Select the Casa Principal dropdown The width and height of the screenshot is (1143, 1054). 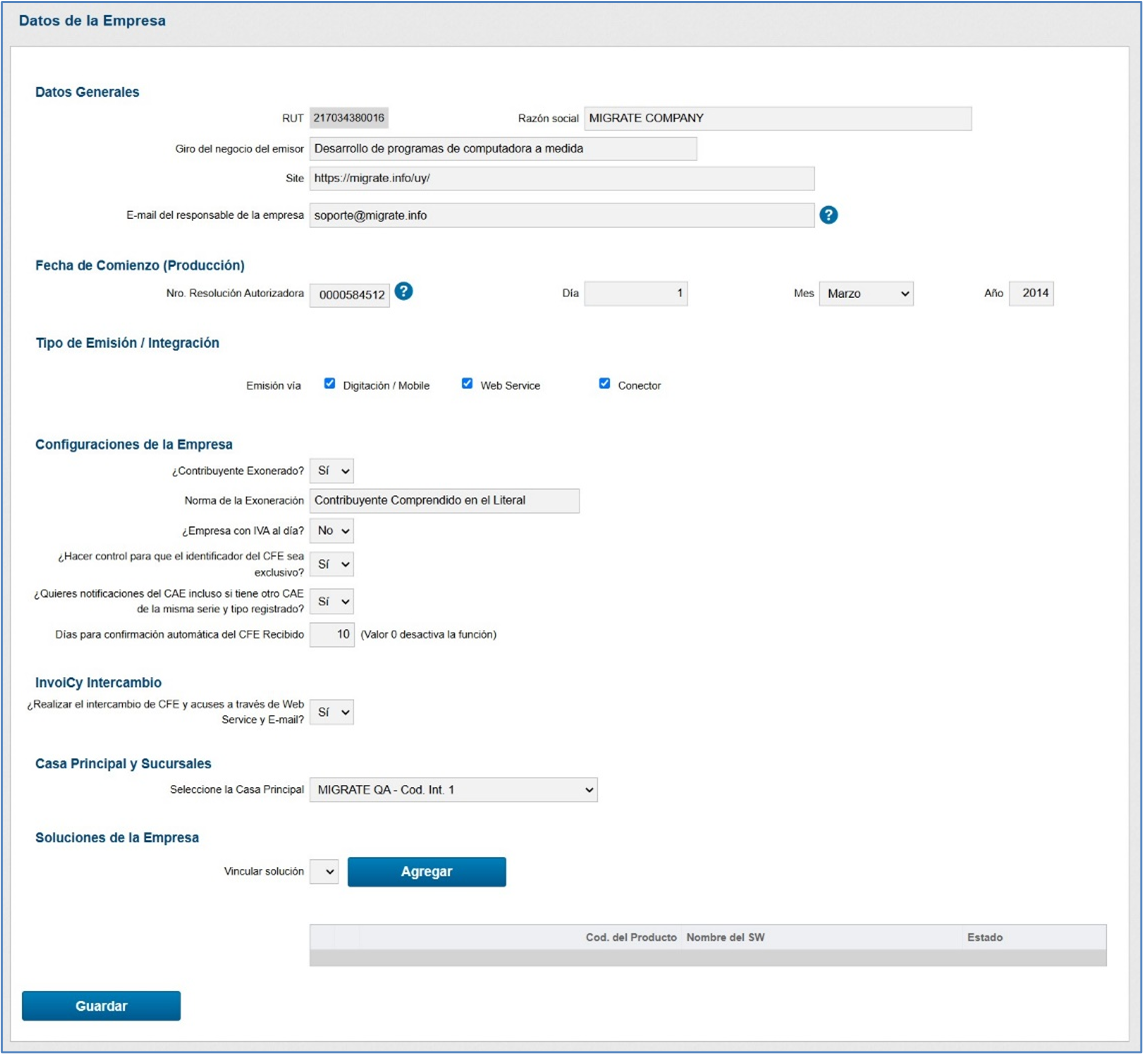[x=453, y=790]
